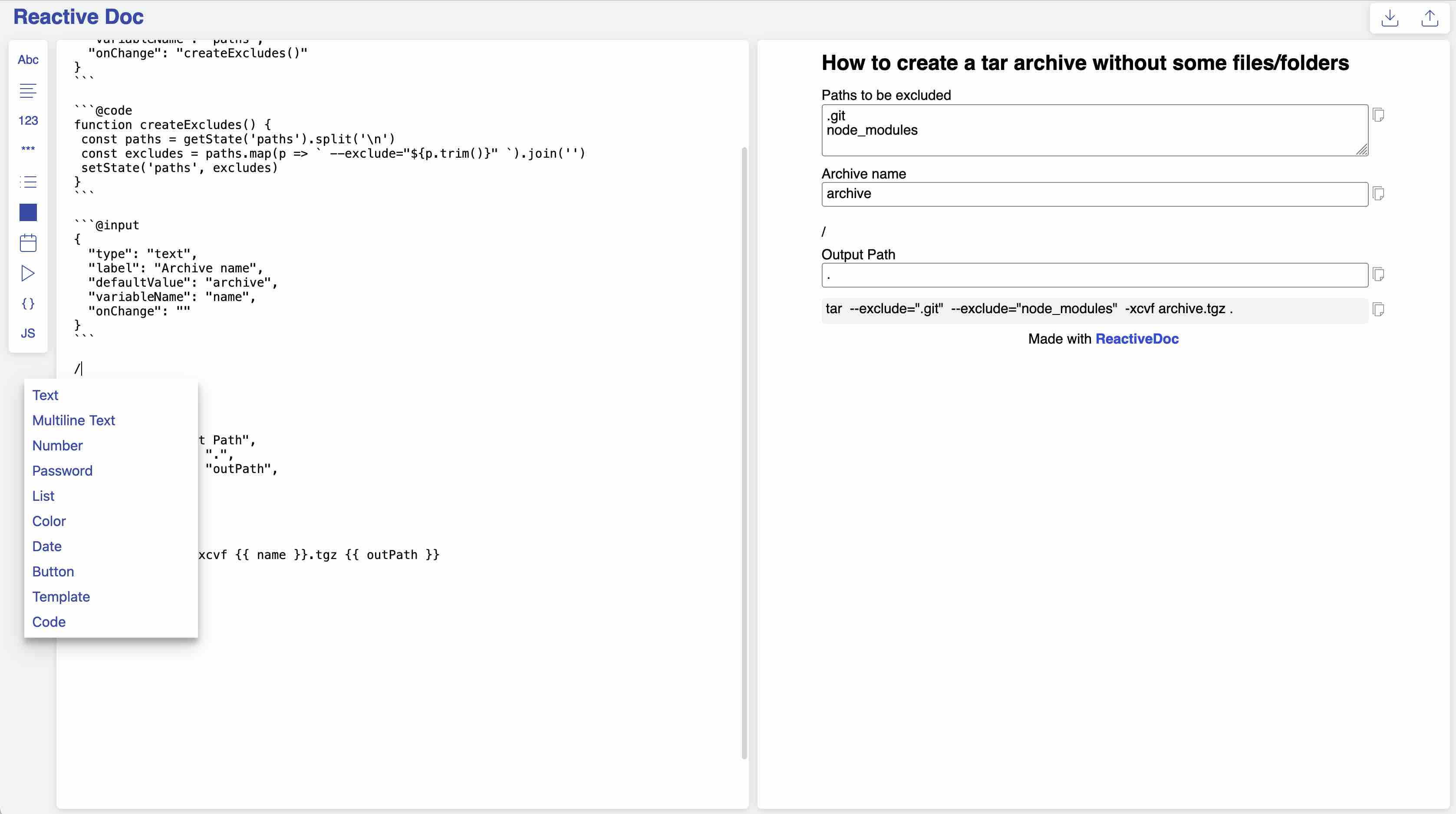
Task: Click the password asterisks sidebar icon
Action: pyautogui.click(x=28, y=149)
